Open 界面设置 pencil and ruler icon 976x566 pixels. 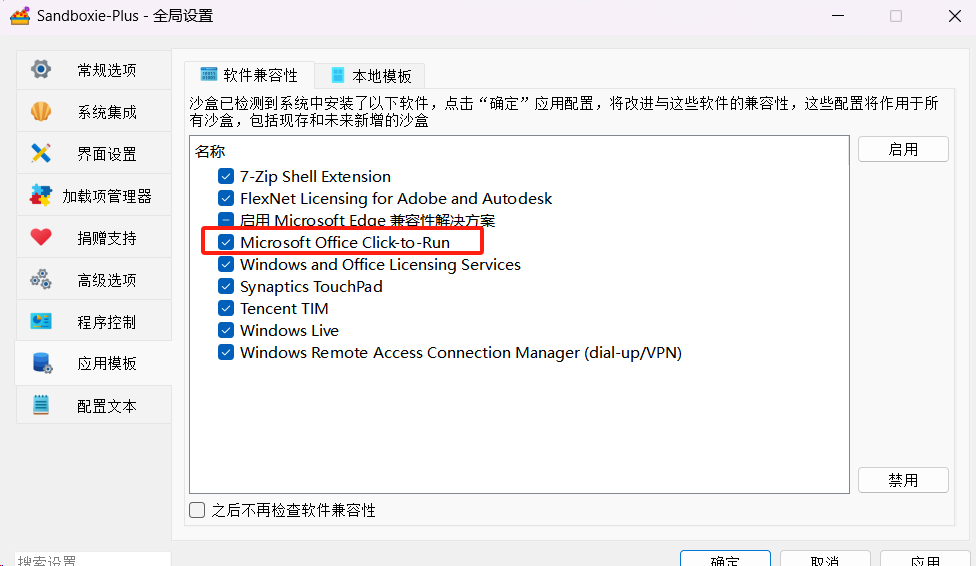(x=41, y=153)
